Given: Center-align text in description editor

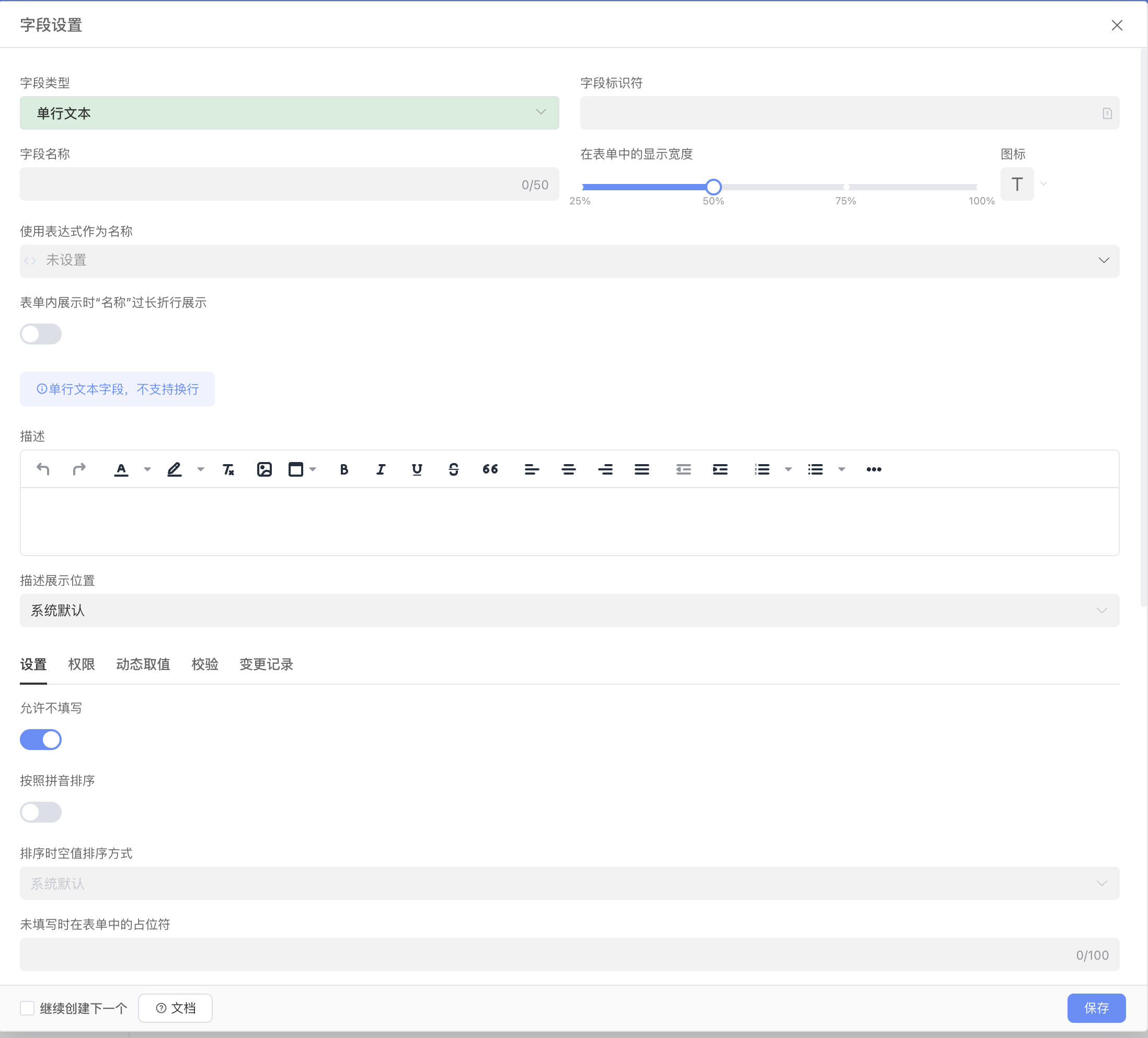Looking at the screenshot, I should point(568,469).
